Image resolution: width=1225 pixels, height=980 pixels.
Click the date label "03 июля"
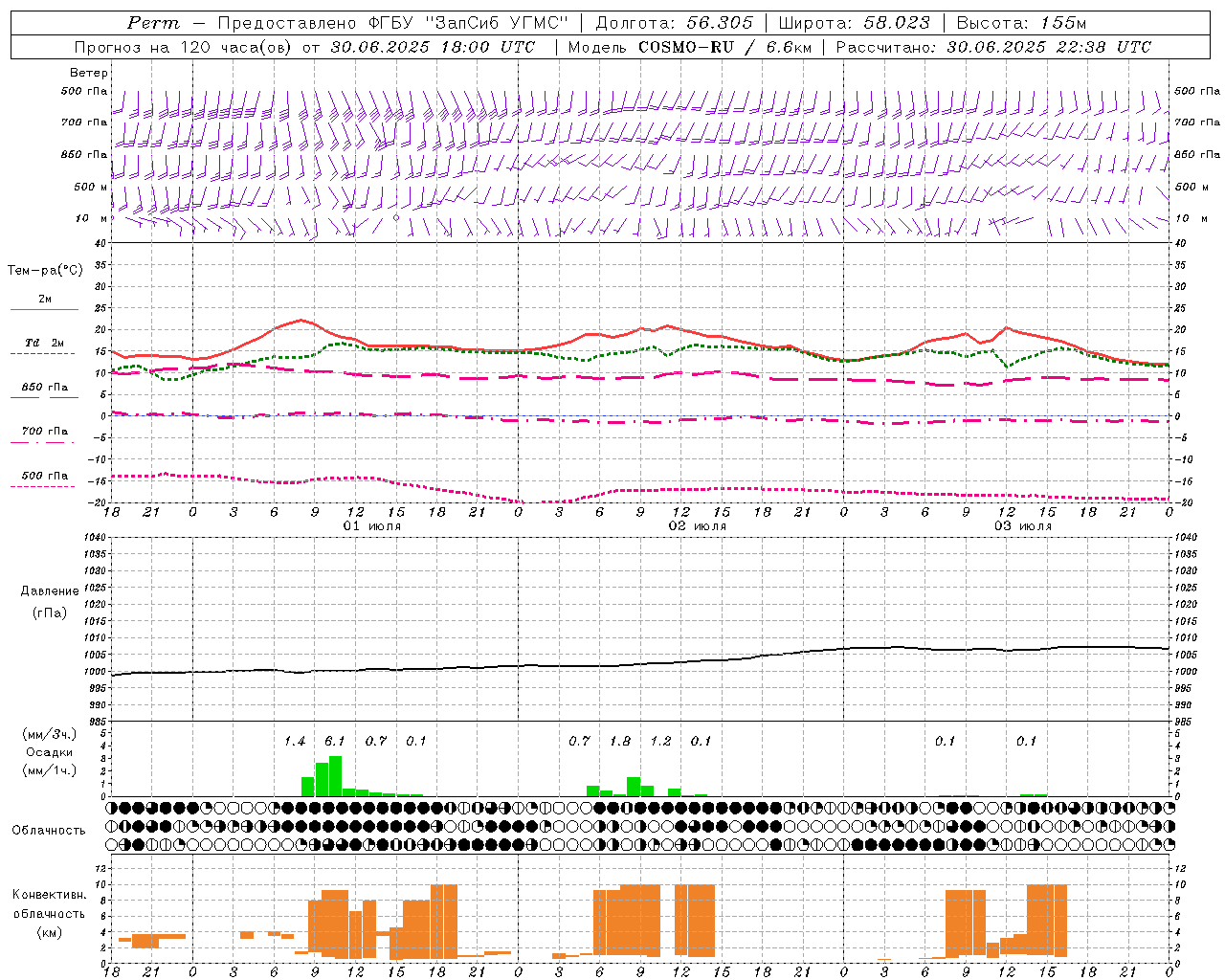click(1023, 526)
